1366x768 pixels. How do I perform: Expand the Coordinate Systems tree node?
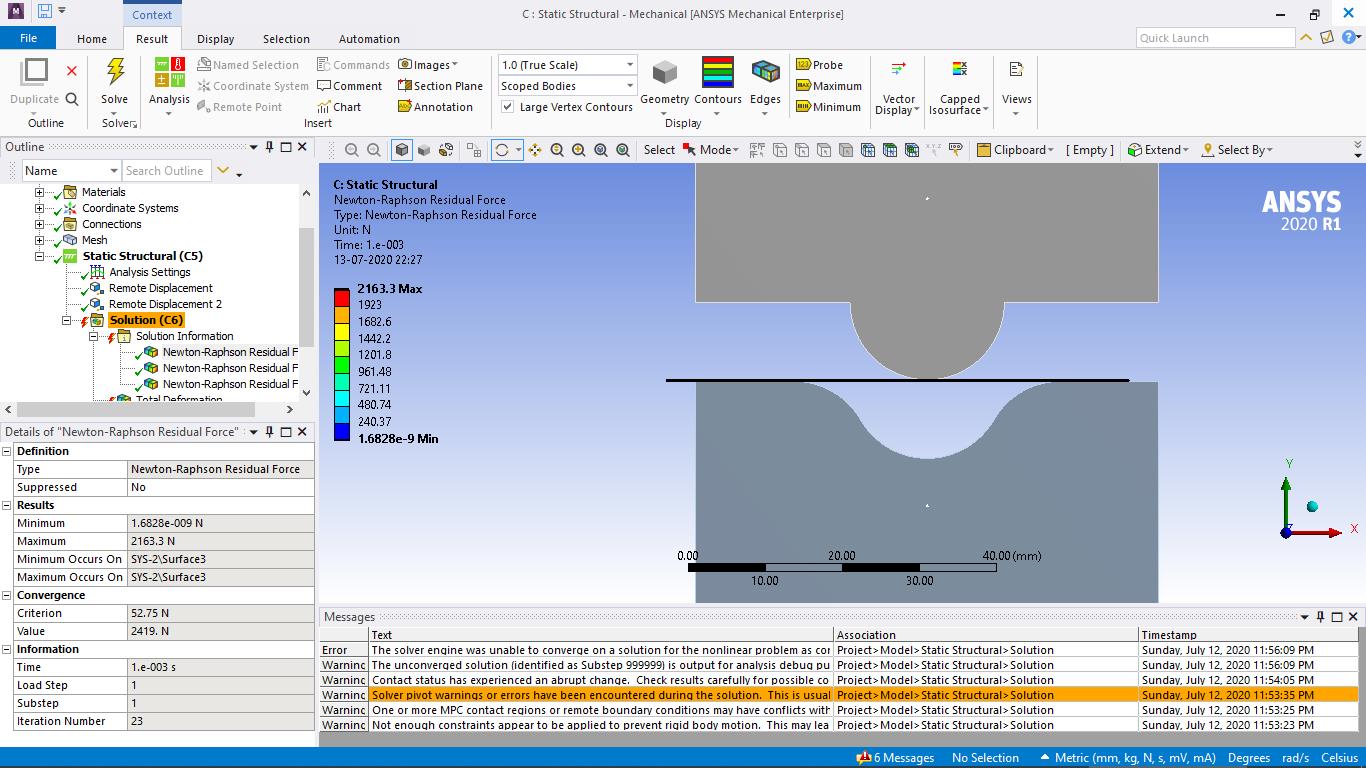[x=40, y=208]
